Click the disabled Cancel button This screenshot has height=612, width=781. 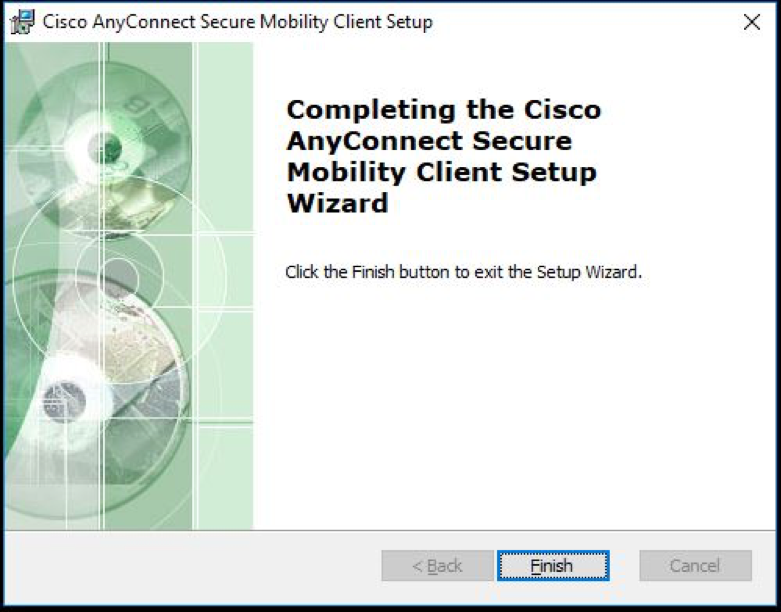[695, 566]
